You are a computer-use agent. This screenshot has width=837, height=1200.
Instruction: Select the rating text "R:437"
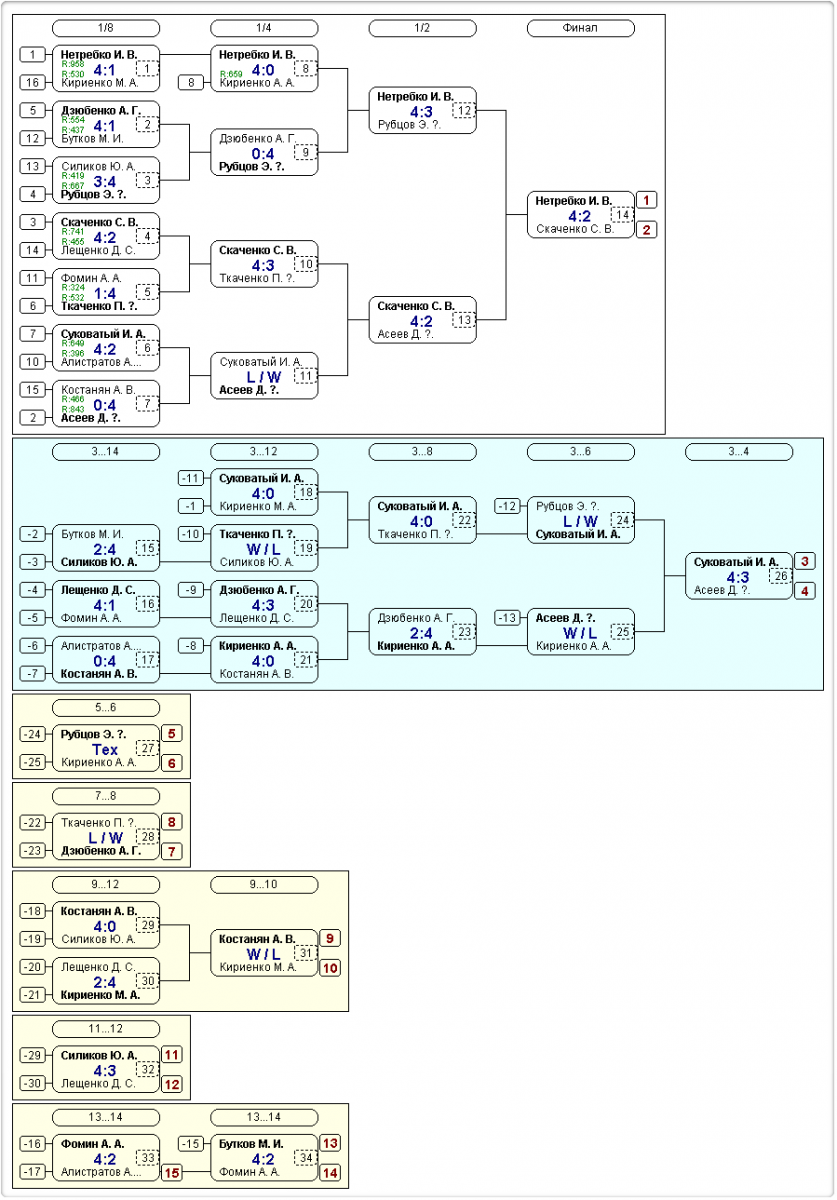tap(73, 130)
